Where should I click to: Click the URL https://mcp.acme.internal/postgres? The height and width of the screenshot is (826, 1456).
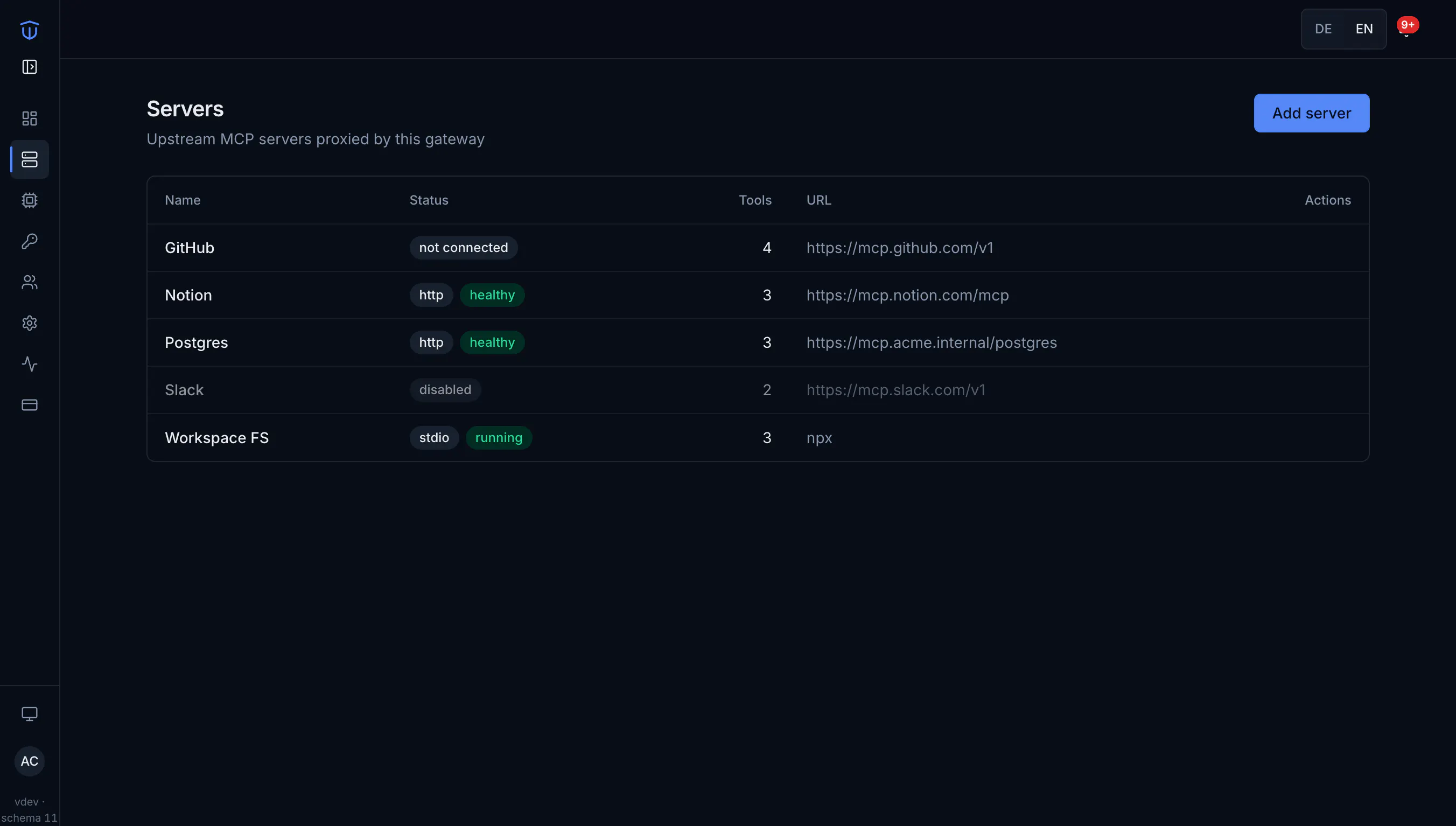(932, 342)
